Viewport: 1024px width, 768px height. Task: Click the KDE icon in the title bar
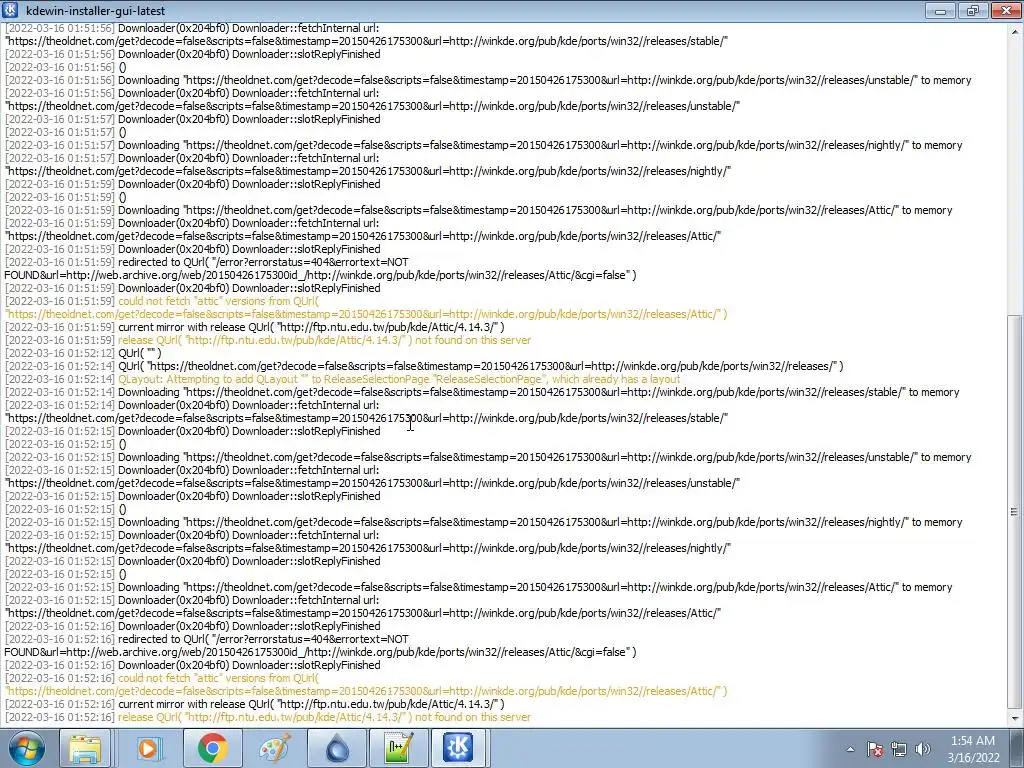tap(10, 10)
